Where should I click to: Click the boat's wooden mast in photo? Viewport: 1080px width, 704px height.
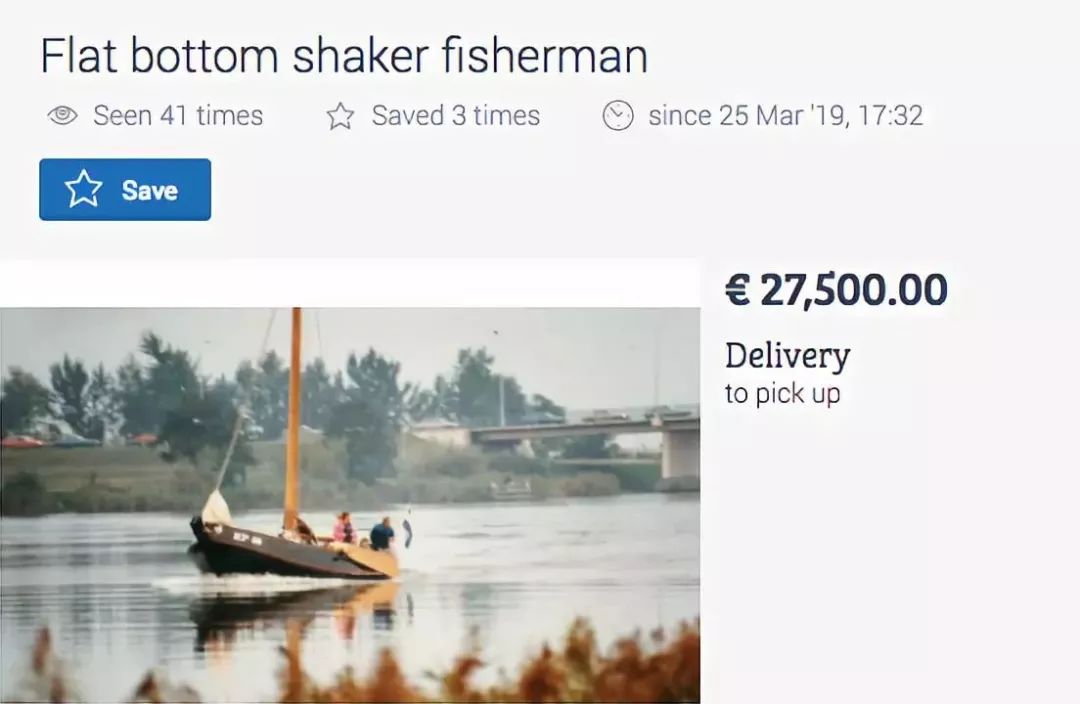pos(294,419)
